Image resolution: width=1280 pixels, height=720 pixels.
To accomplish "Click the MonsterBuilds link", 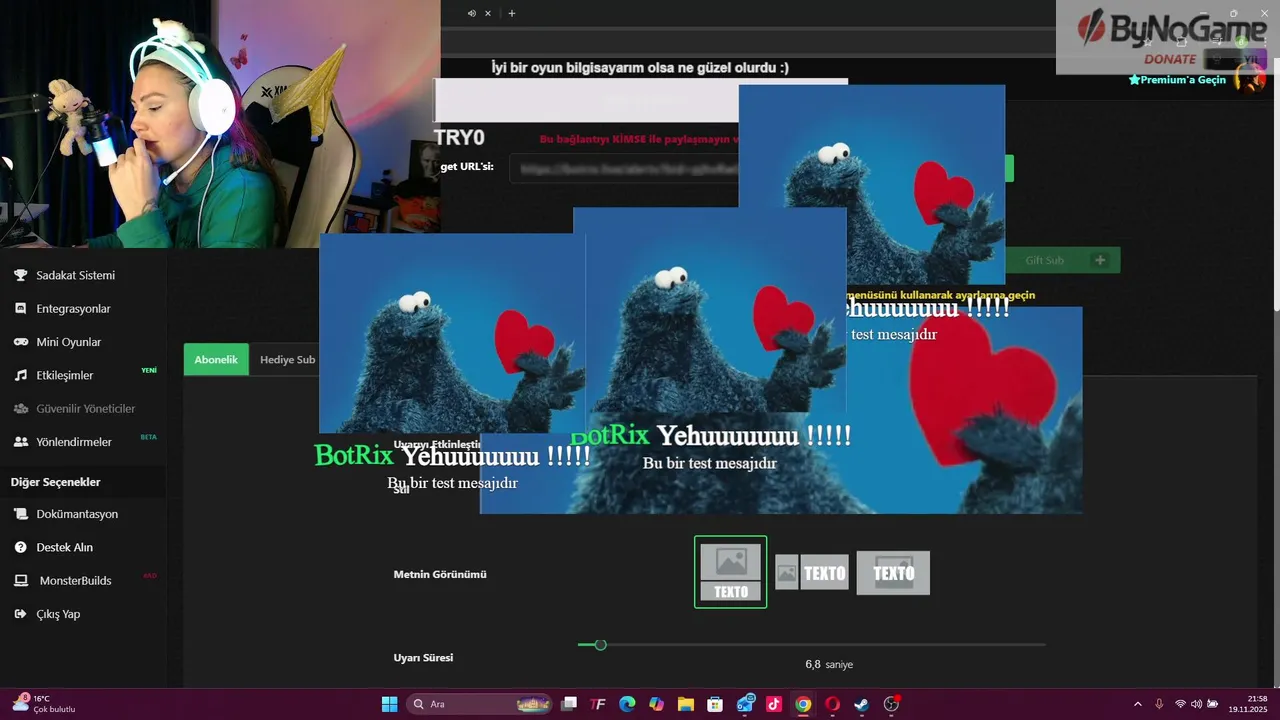I will tap(76, 580).
